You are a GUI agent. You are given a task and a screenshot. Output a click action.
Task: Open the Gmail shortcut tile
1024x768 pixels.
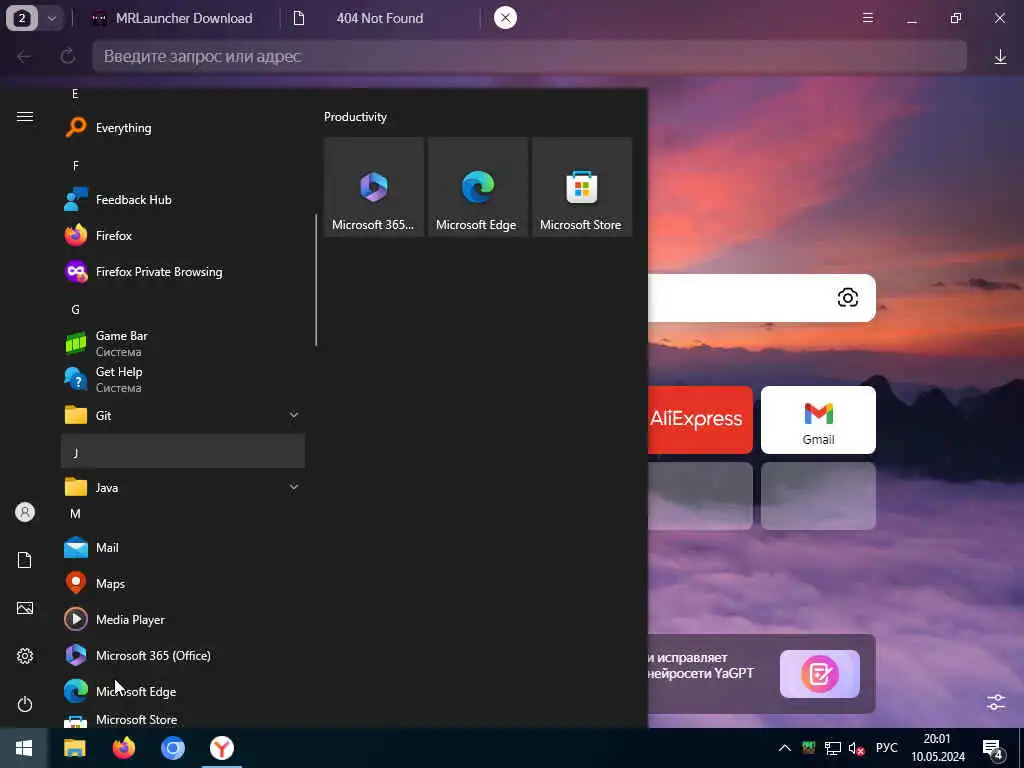(x=818, y=419)
